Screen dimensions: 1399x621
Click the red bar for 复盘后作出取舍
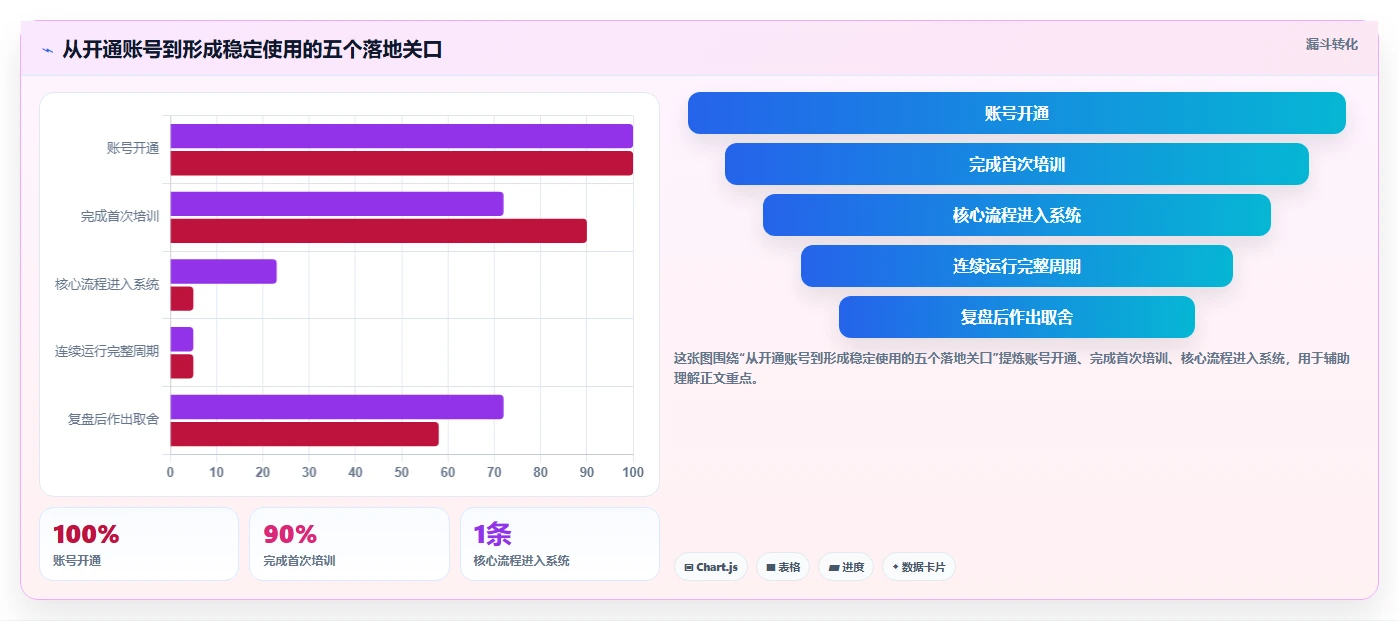coord(304,434)
